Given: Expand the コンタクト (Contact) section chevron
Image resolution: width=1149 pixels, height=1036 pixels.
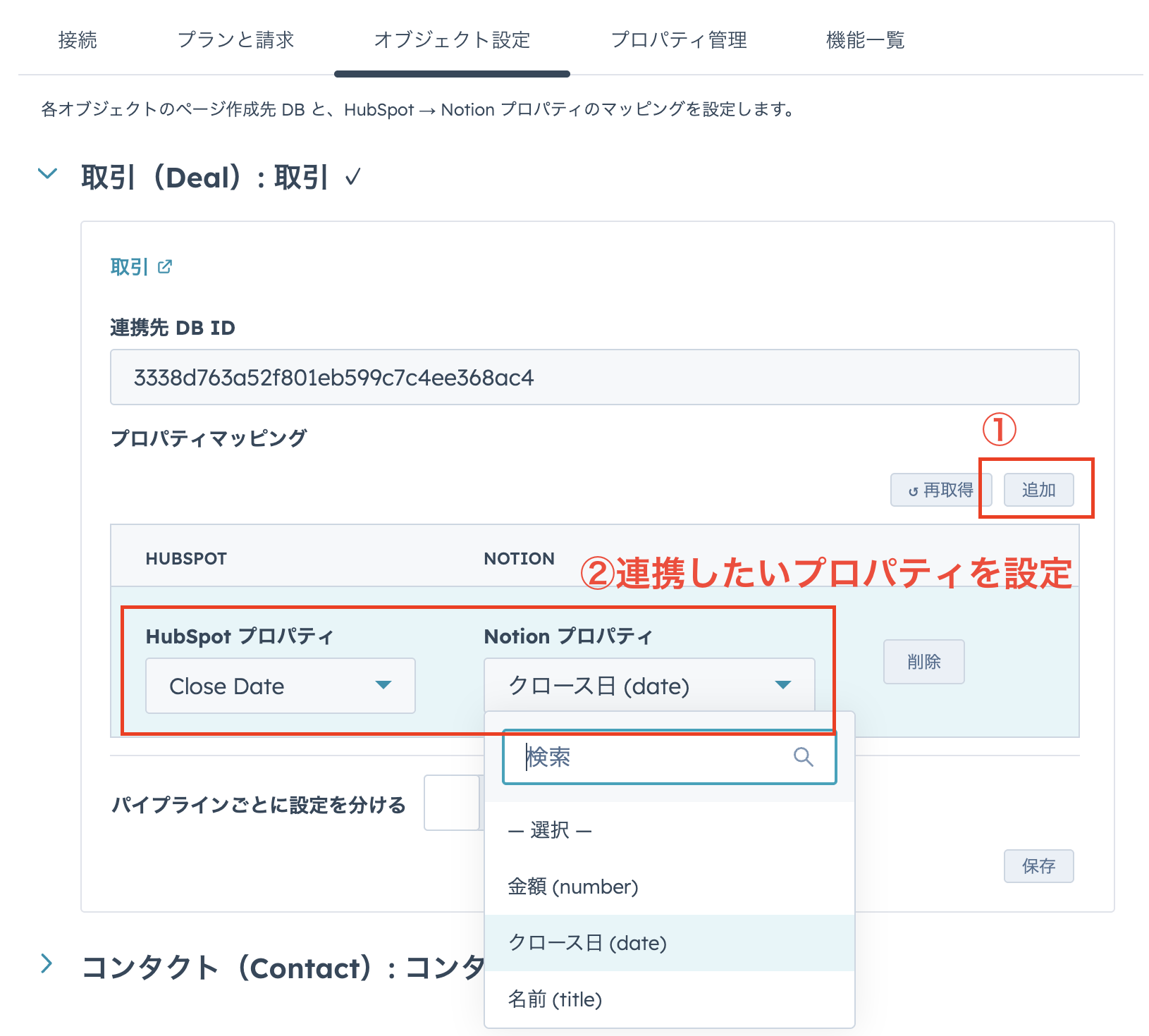Looking at the screenshot, I should pyautogui.click(x=47, y=963).
